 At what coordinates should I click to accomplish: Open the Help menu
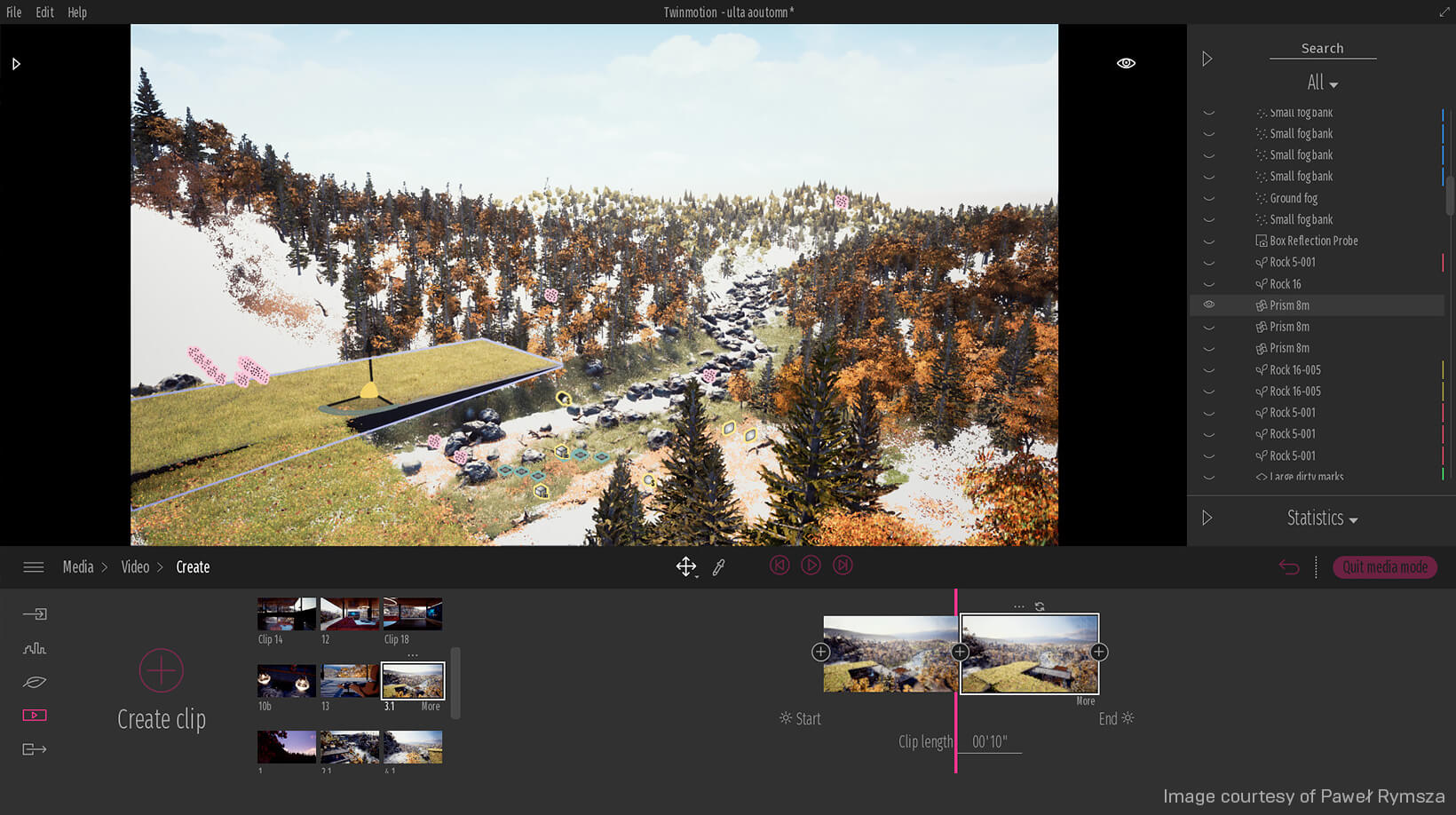click(77, 12)
